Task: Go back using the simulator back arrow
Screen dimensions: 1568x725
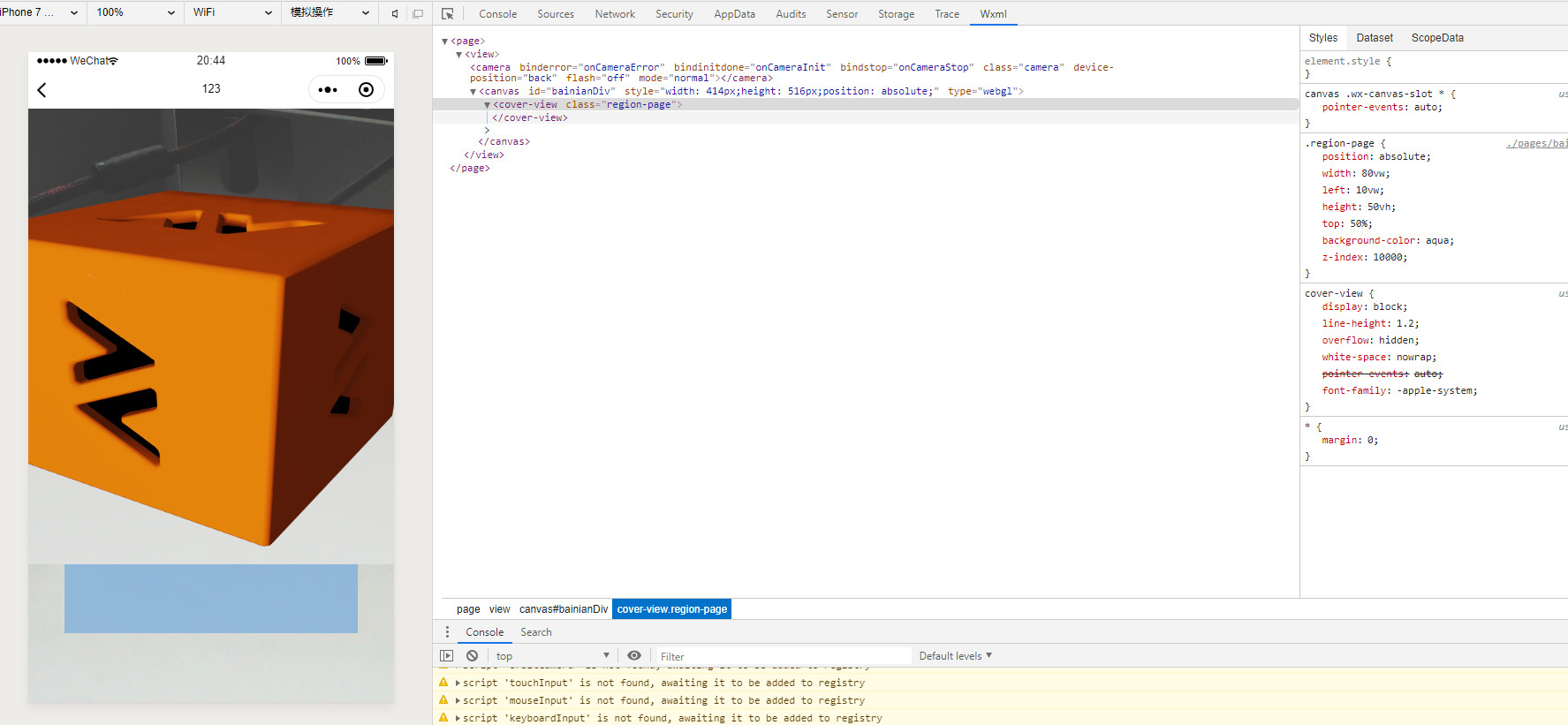Action: [42, 89]
